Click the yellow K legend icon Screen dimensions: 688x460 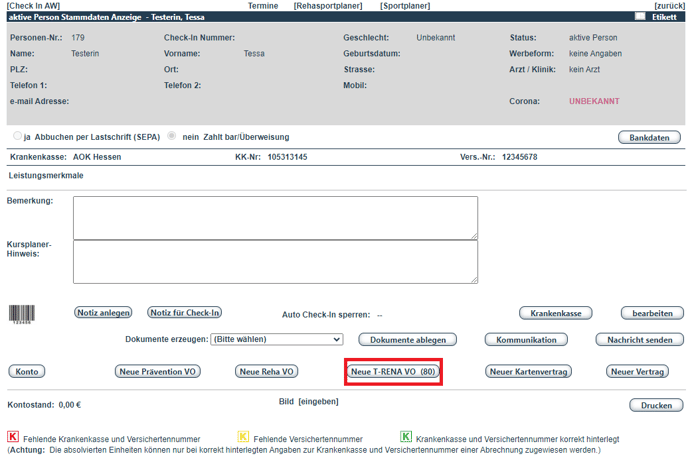pyautogui.click(x=243, y=437)
